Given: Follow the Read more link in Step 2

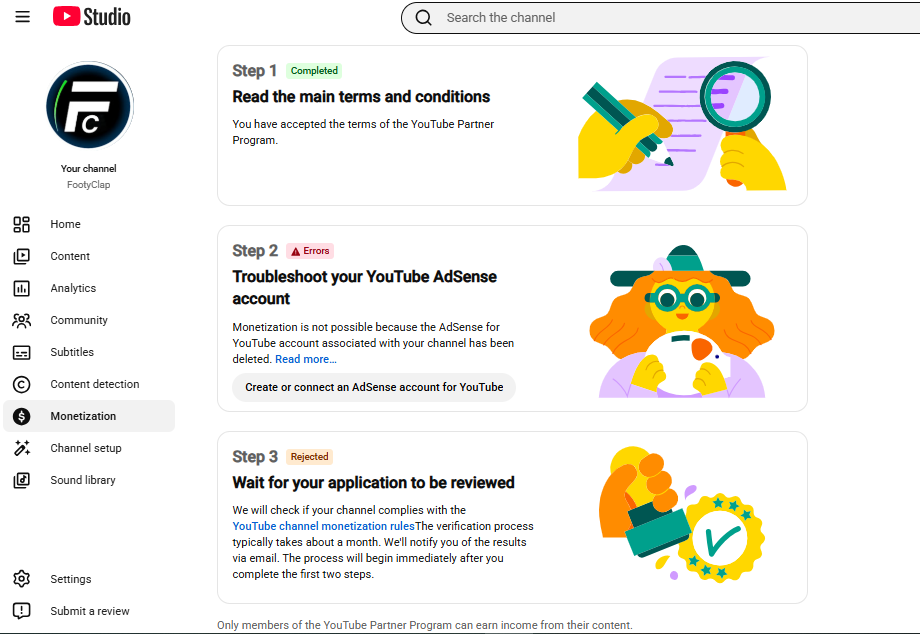Looking at the screenshot, I should 306,359.
